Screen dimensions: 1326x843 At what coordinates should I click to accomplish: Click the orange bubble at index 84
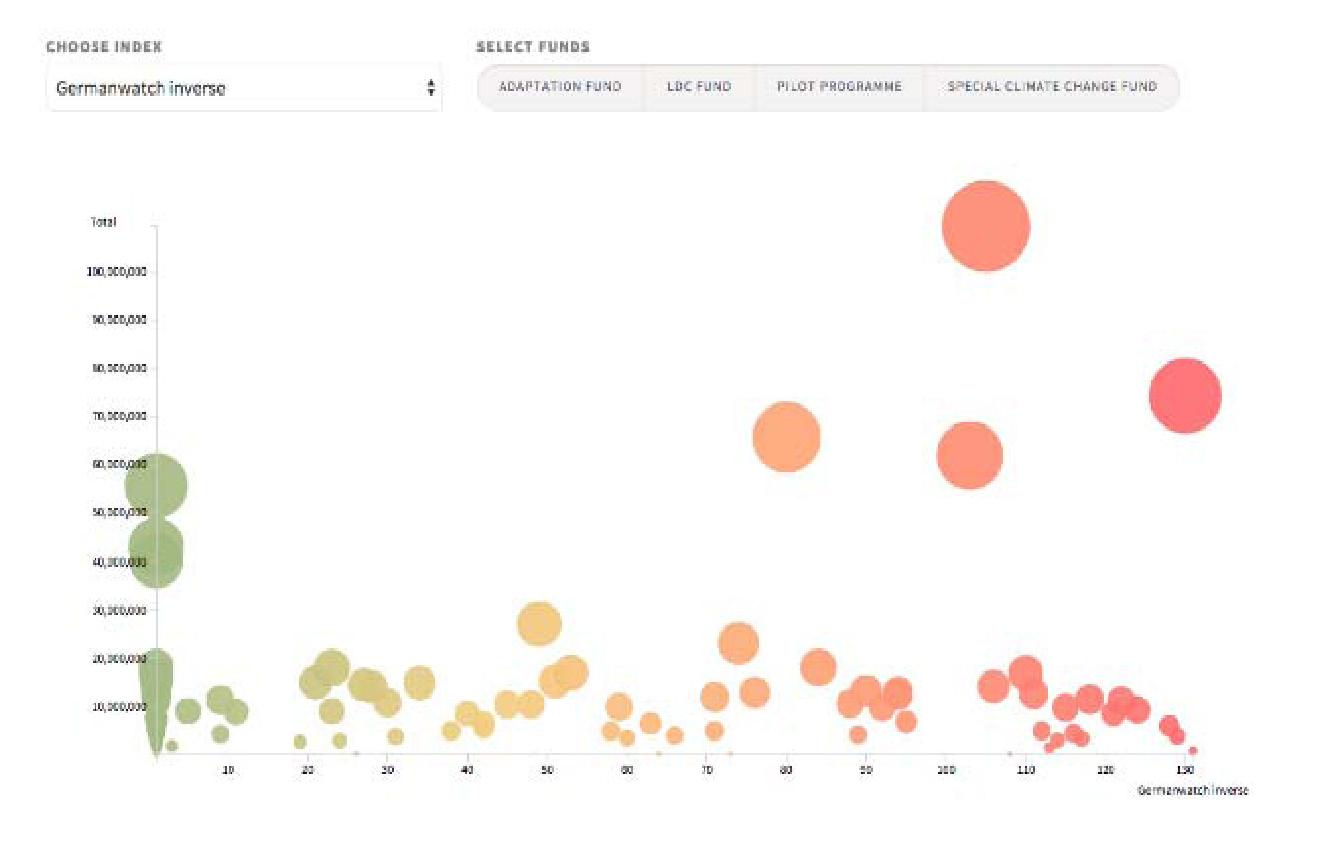[x=818, y=667]
